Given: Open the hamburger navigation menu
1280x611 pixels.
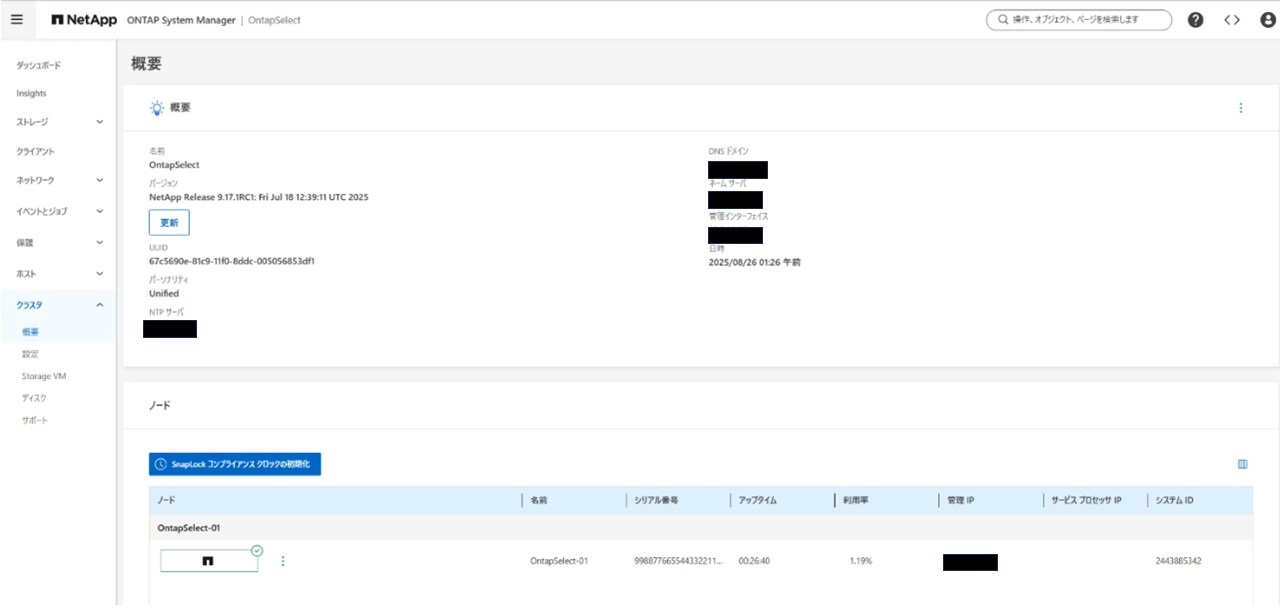Looking at the screenshot, I should [x=17, y=20].
